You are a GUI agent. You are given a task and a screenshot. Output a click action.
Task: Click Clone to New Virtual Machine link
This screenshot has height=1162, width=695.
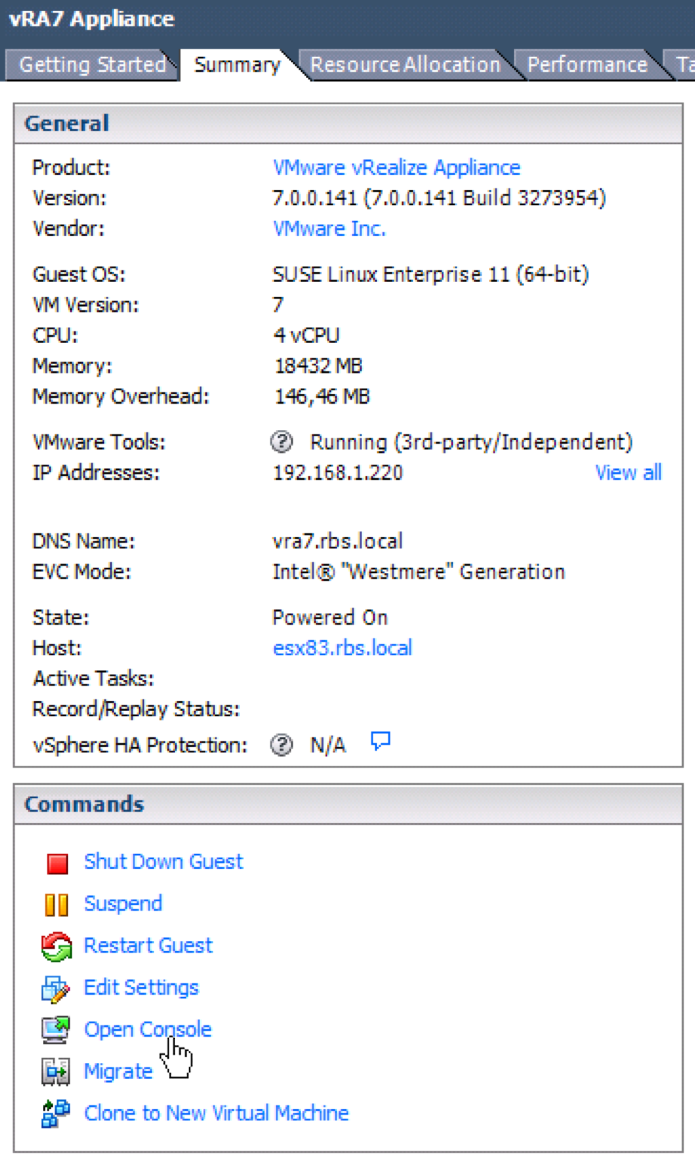(216, 1113)
